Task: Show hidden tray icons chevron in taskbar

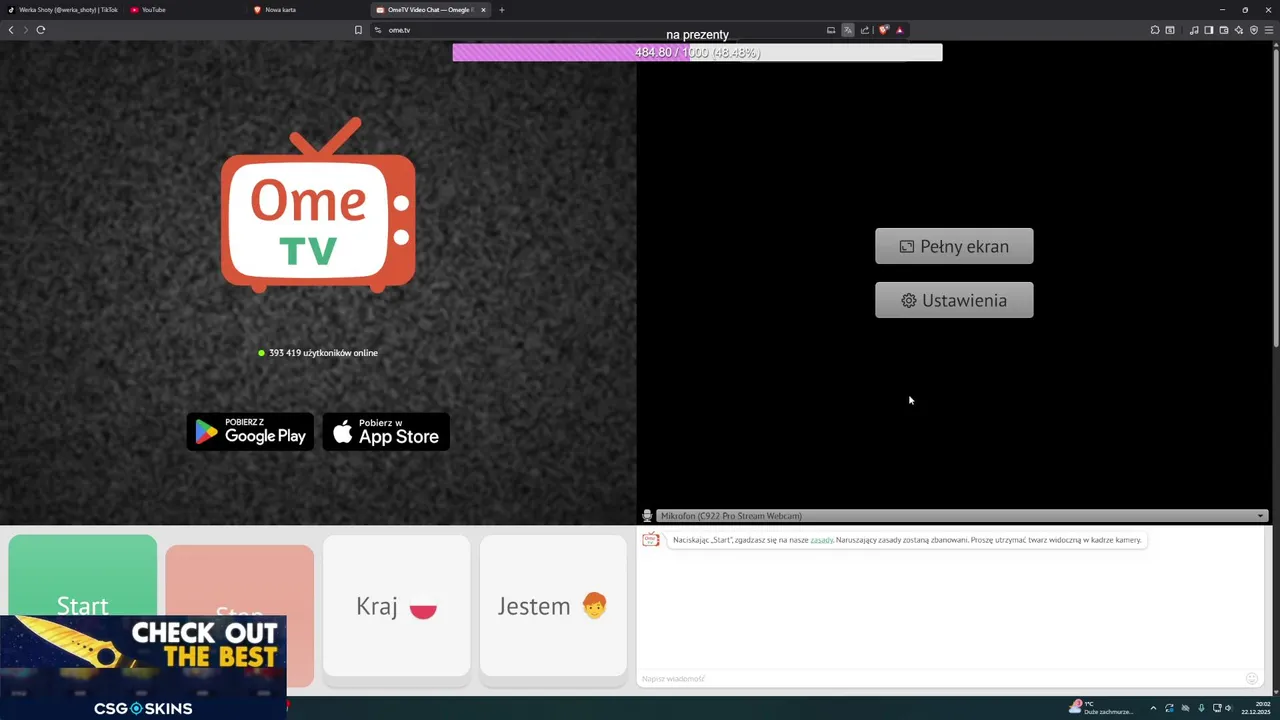Action: (1153, 708)
